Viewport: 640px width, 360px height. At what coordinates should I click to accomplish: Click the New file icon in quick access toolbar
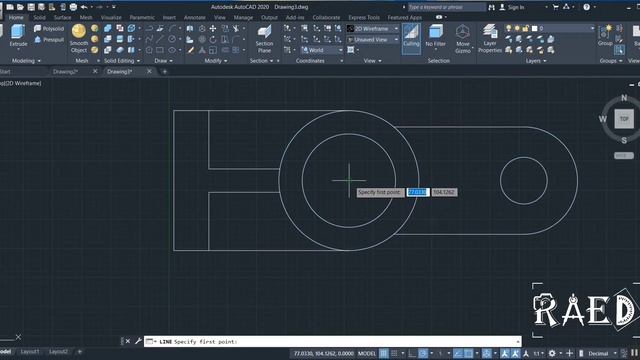[10, 7]
